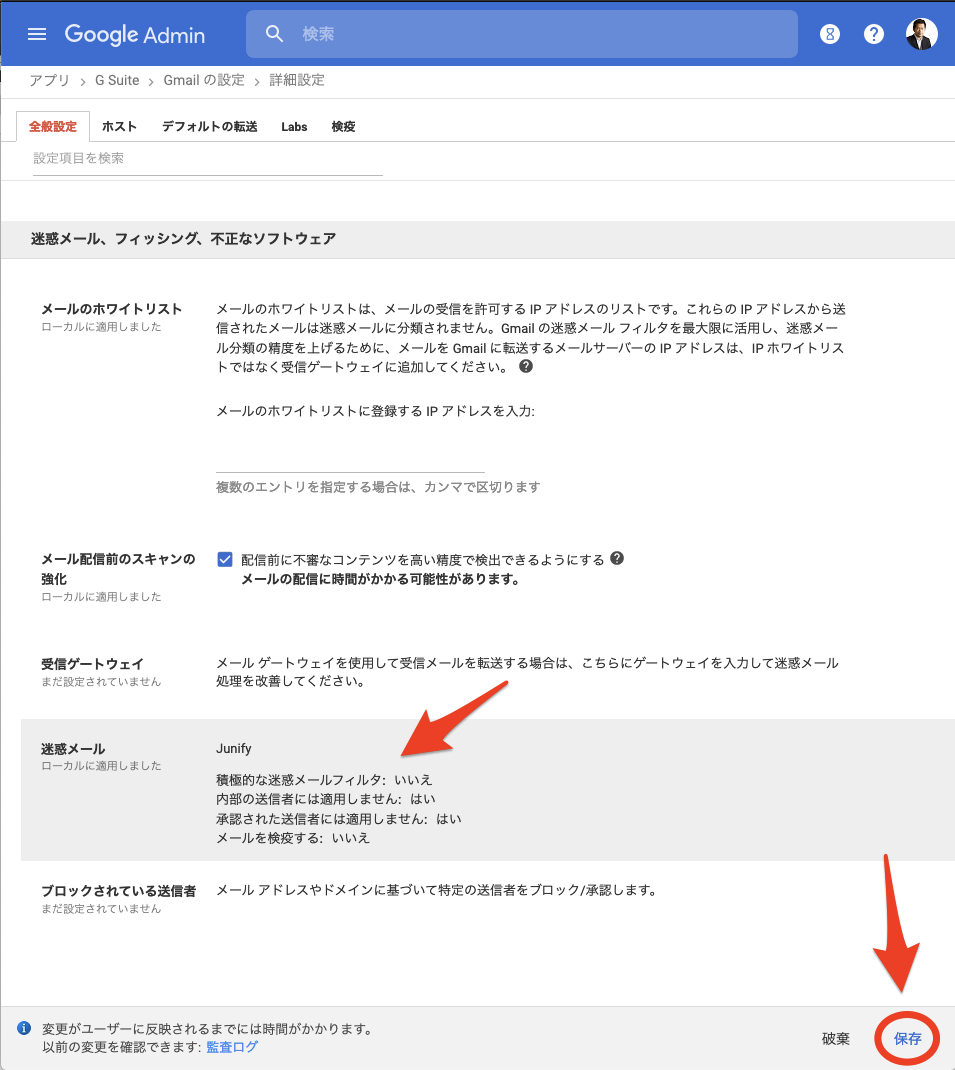Toggle the enhanced pre-delivery scanning checkbox

[225, 560]
